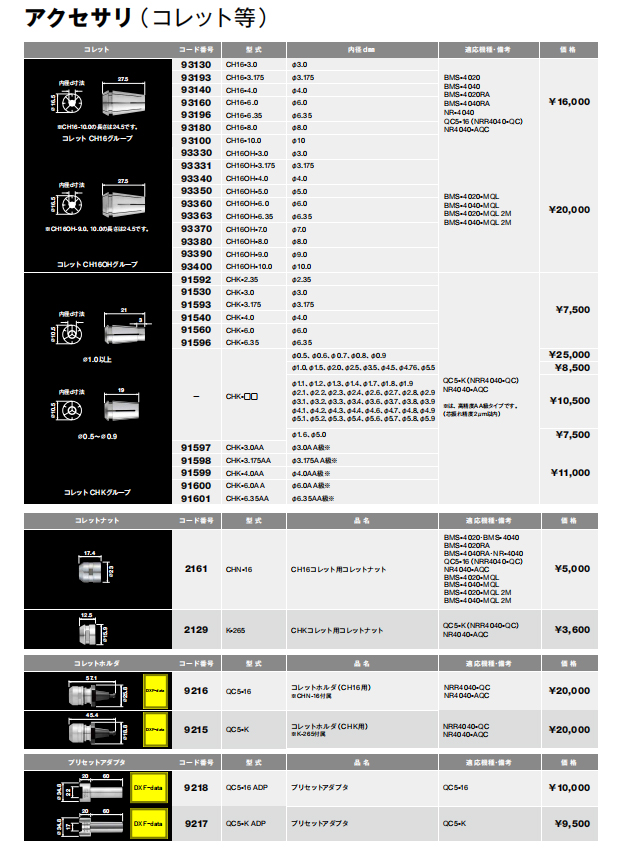The image size is (624, 848).
Task: Select code number 91592 for CHK-2.35
Action: coord(196,280)
